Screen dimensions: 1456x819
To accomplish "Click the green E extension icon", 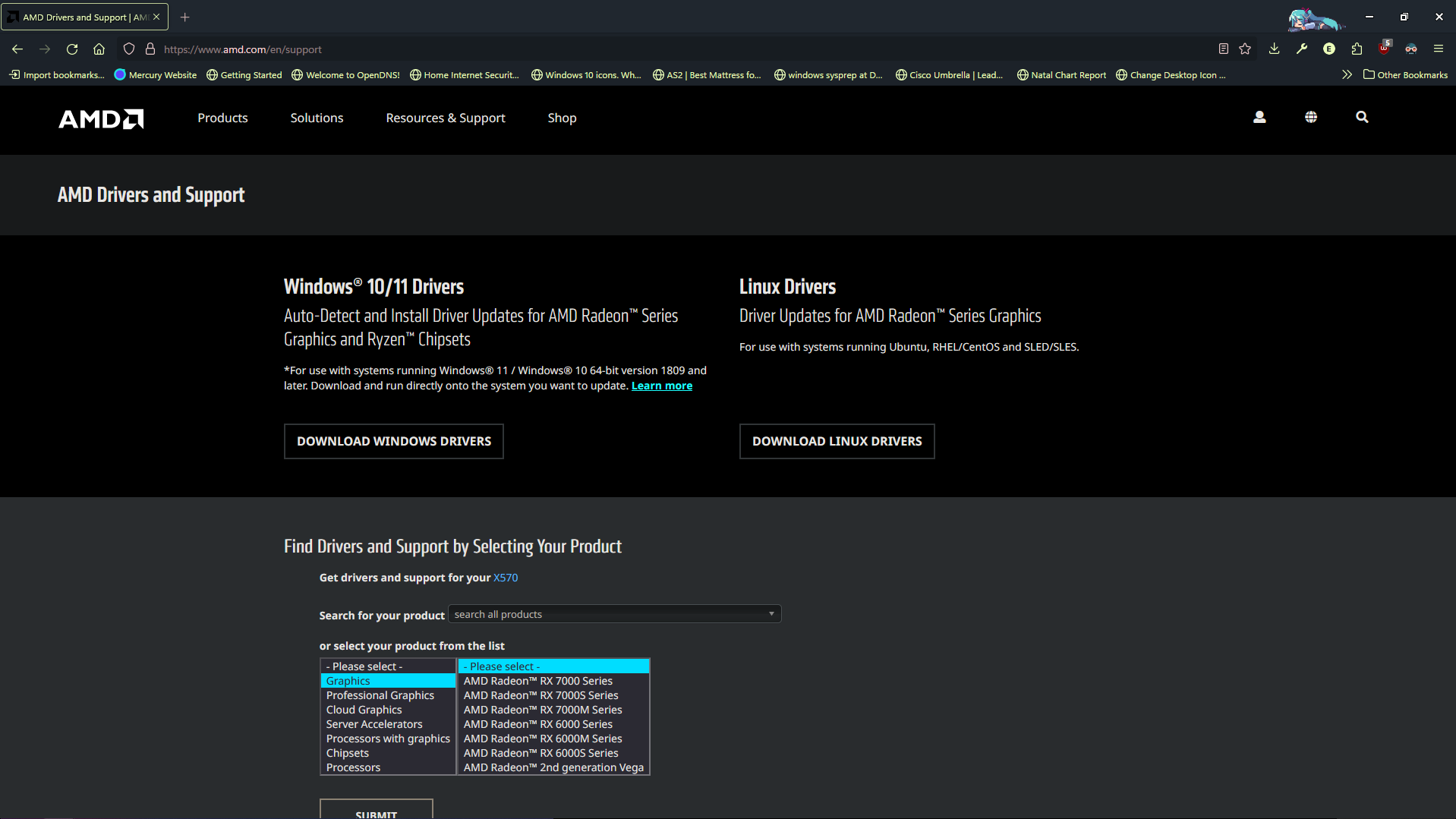I will click(x=1329, y=49).
